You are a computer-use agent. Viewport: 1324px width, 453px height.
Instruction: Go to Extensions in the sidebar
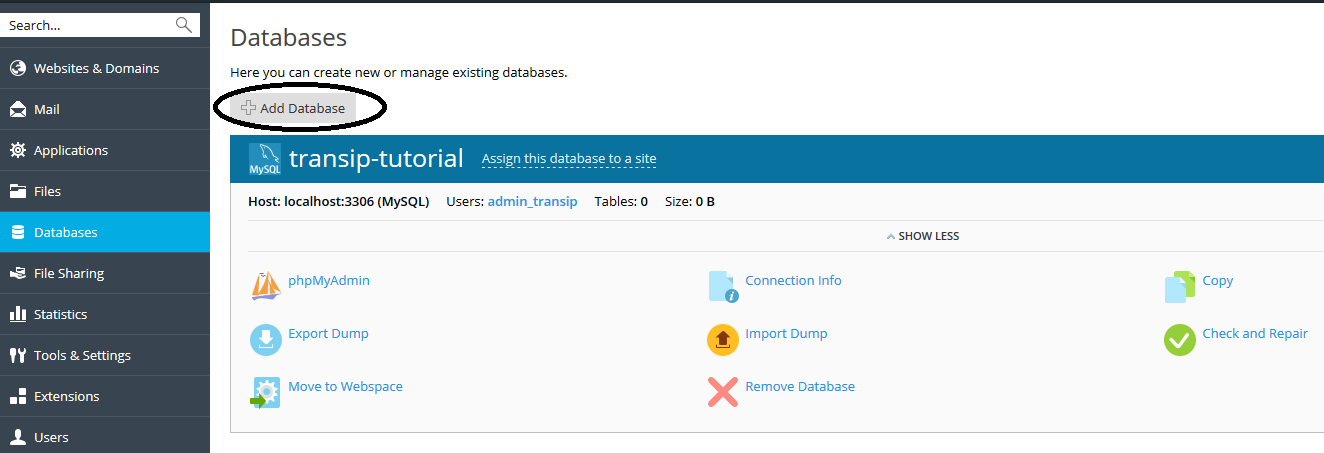pyautogui.click(x=105, y=396)
